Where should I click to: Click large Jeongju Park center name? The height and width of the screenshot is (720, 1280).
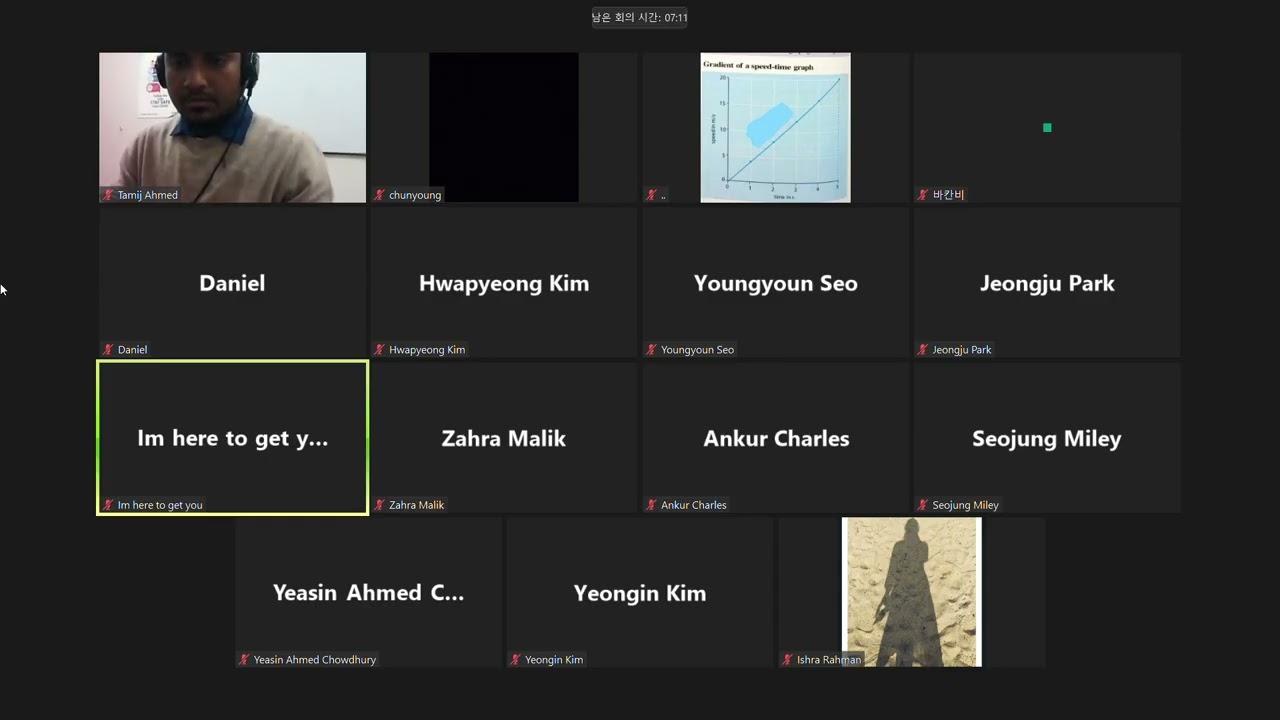point(1047,284)
